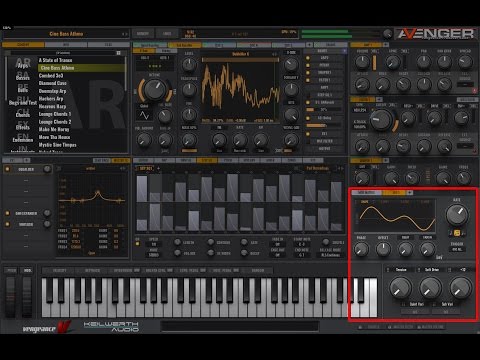Image resolution: width=480 pixels, height=360 pixels.
Task: Click the LFO RATE knob
Action: pyautogui.click(x=457, y=215)
